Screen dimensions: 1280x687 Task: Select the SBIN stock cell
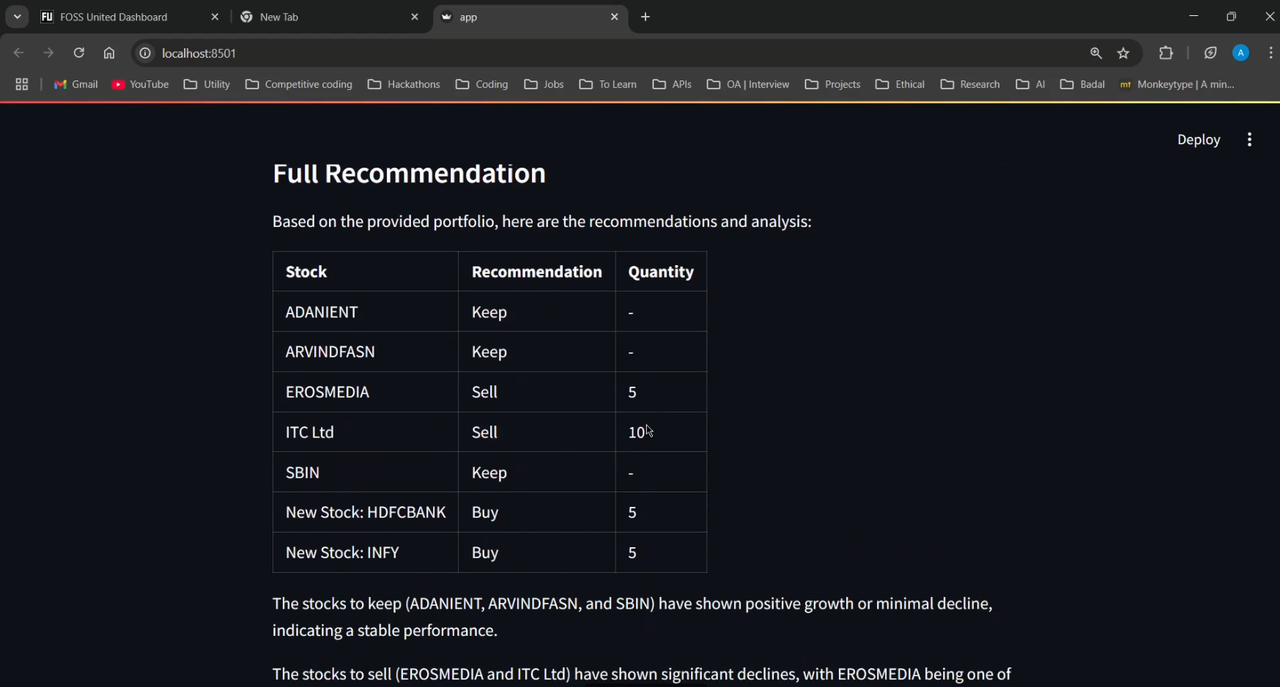pos(365,472)
